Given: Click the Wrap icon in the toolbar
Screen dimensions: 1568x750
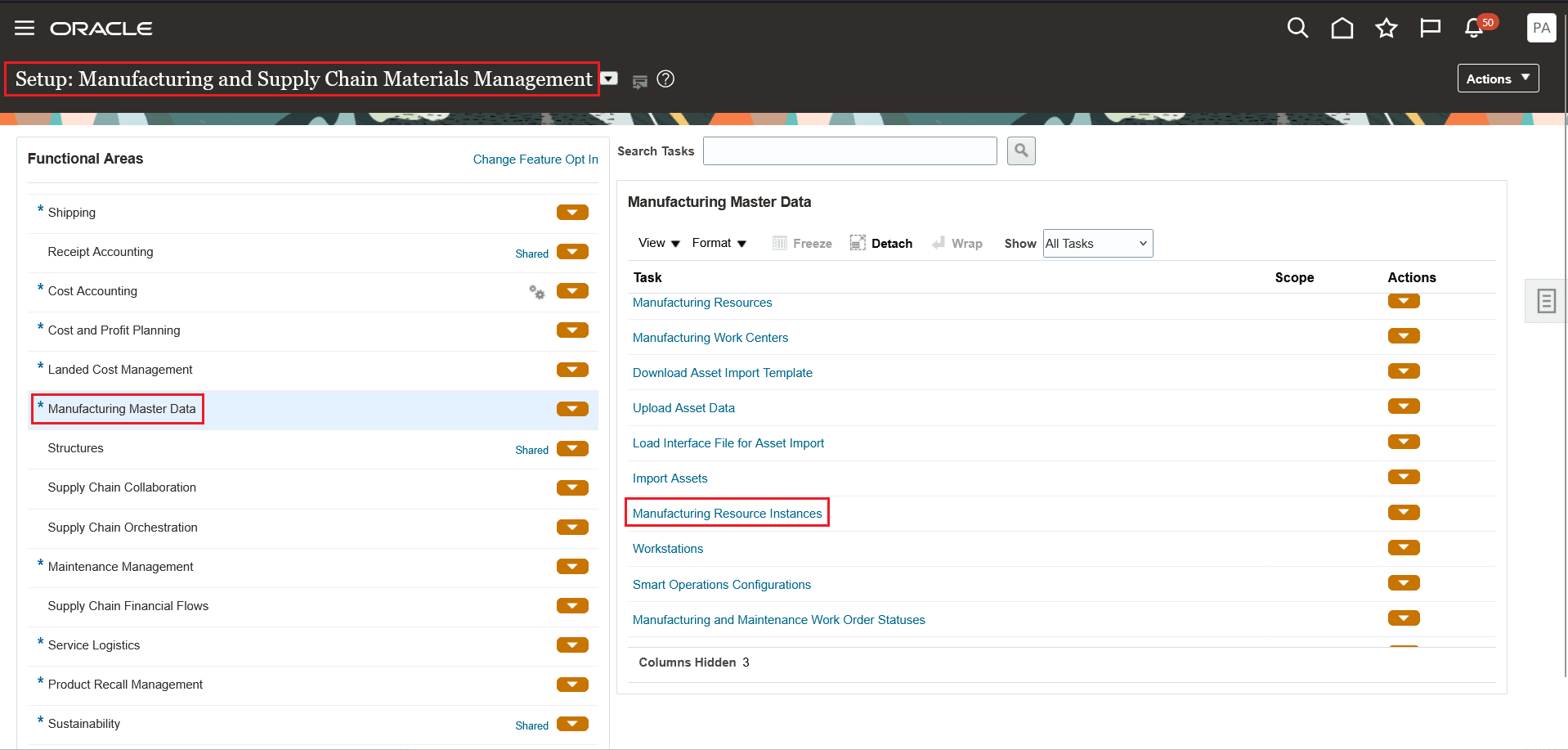Looking at the screenshot, I should [x=939, y=242].
